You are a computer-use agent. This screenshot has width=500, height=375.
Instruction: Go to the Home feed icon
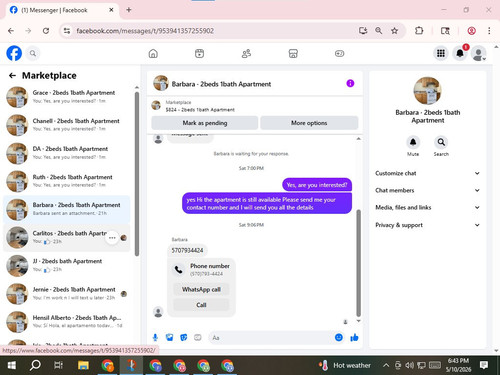click(x=153, y=53)
